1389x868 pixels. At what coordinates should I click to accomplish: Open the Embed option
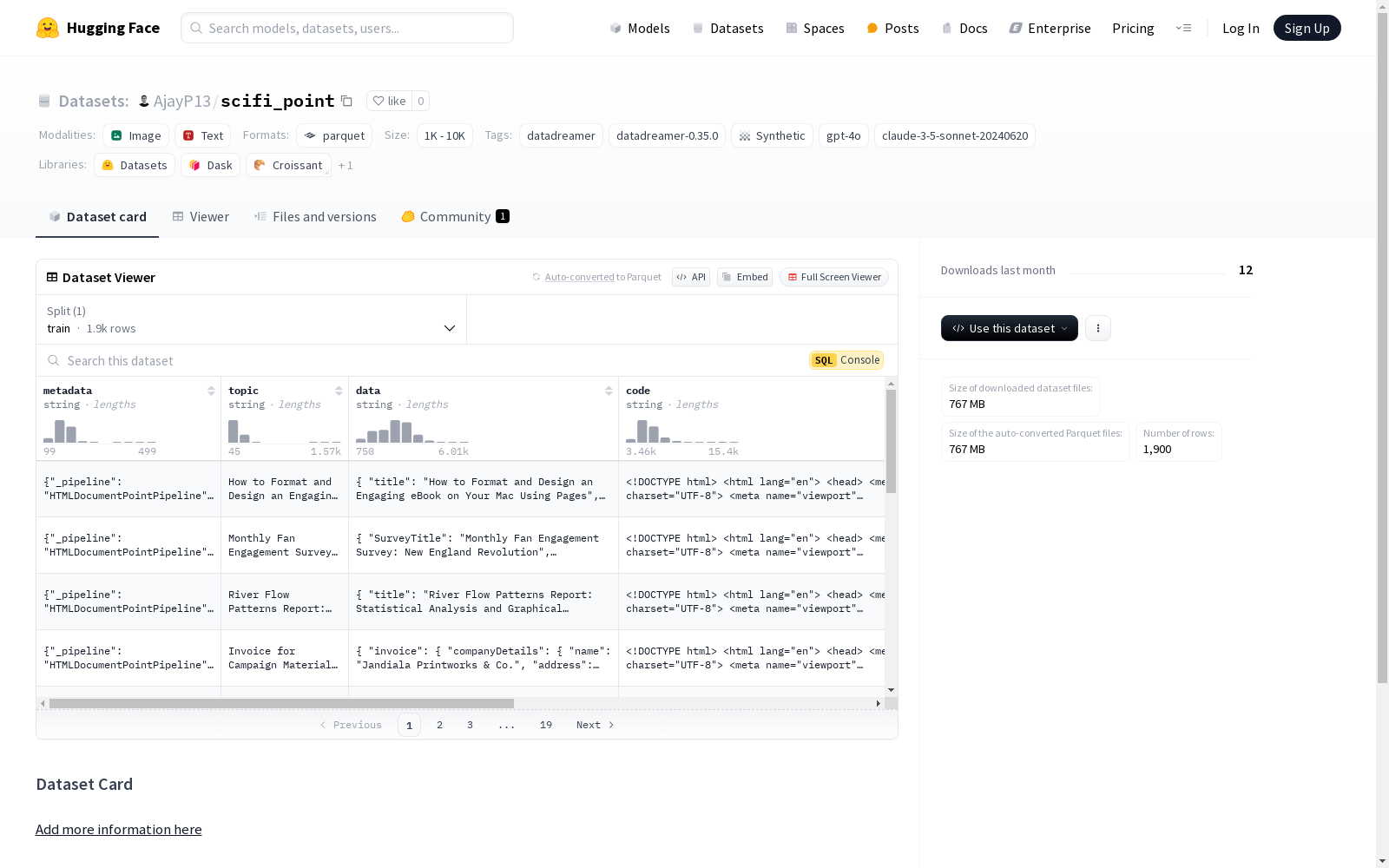745,277
